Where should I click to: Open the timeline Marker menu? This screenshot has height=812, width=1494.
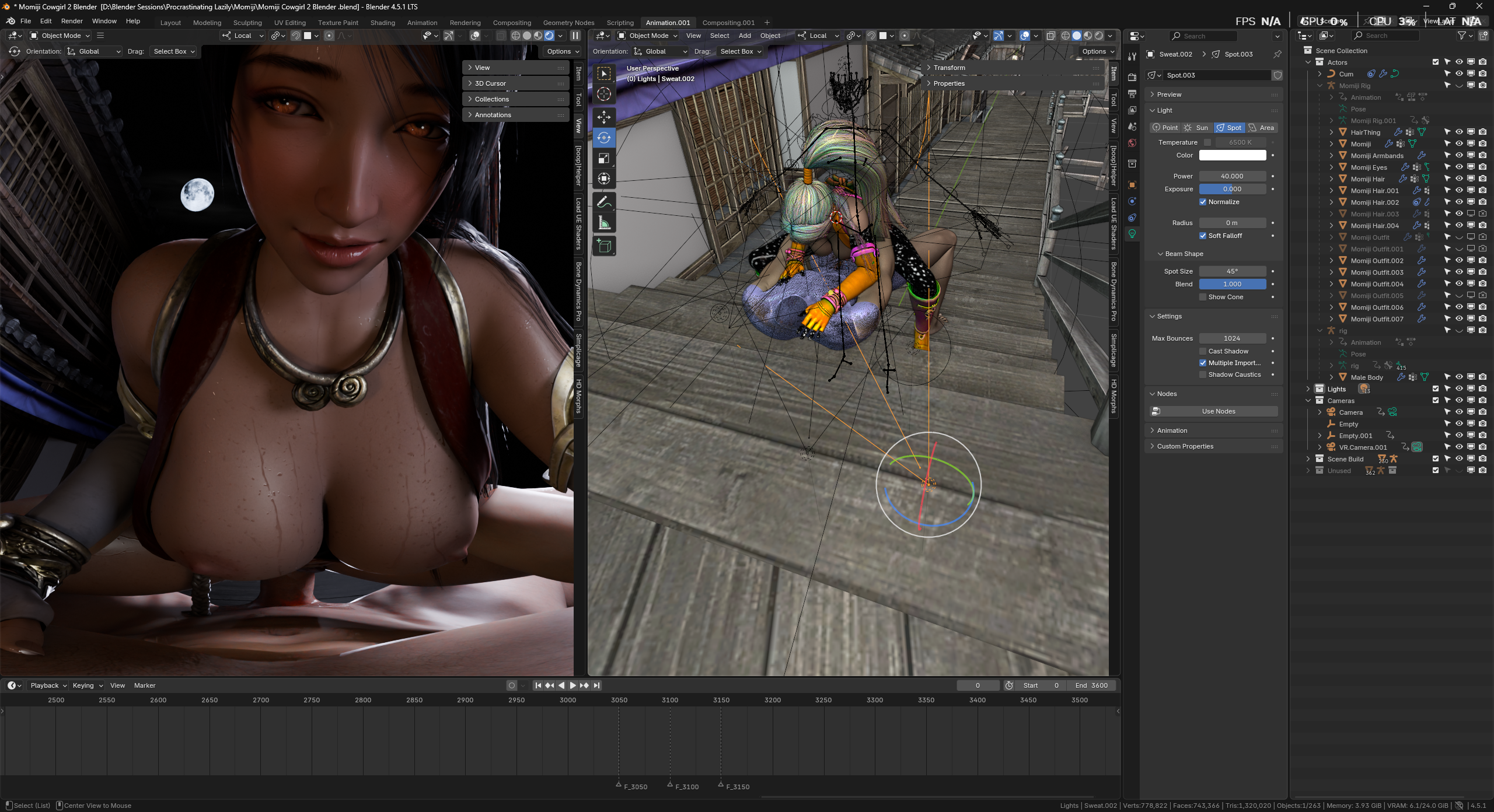point(145,685)
